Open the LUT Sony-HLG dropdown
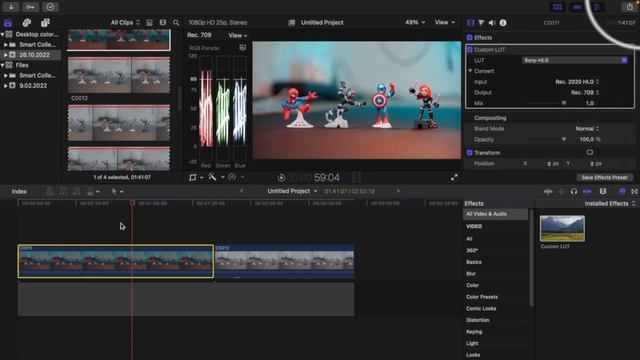640x360 pixels. click(x=575, y=60)
